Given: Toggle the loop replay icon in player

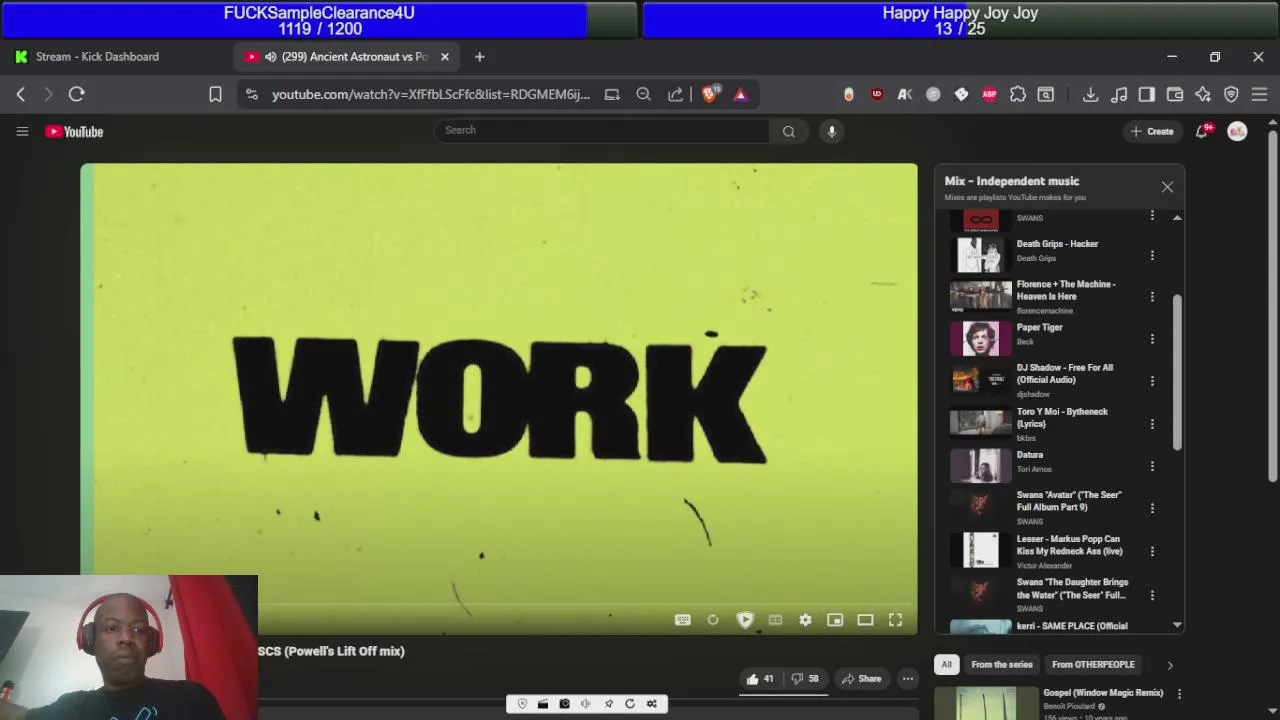Looking at the screenshot, I should point(713,620).
